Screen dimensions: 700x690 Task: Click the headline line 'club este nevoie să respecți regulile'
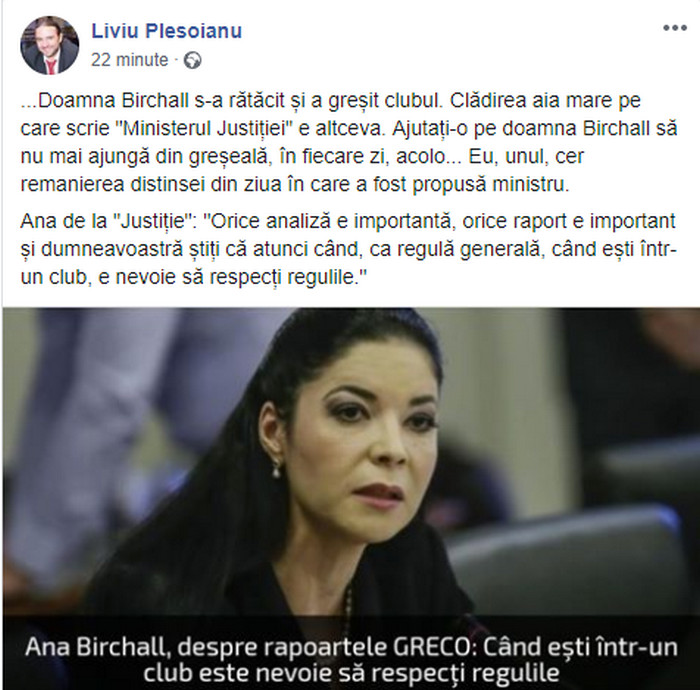click(x=351, y=672)
